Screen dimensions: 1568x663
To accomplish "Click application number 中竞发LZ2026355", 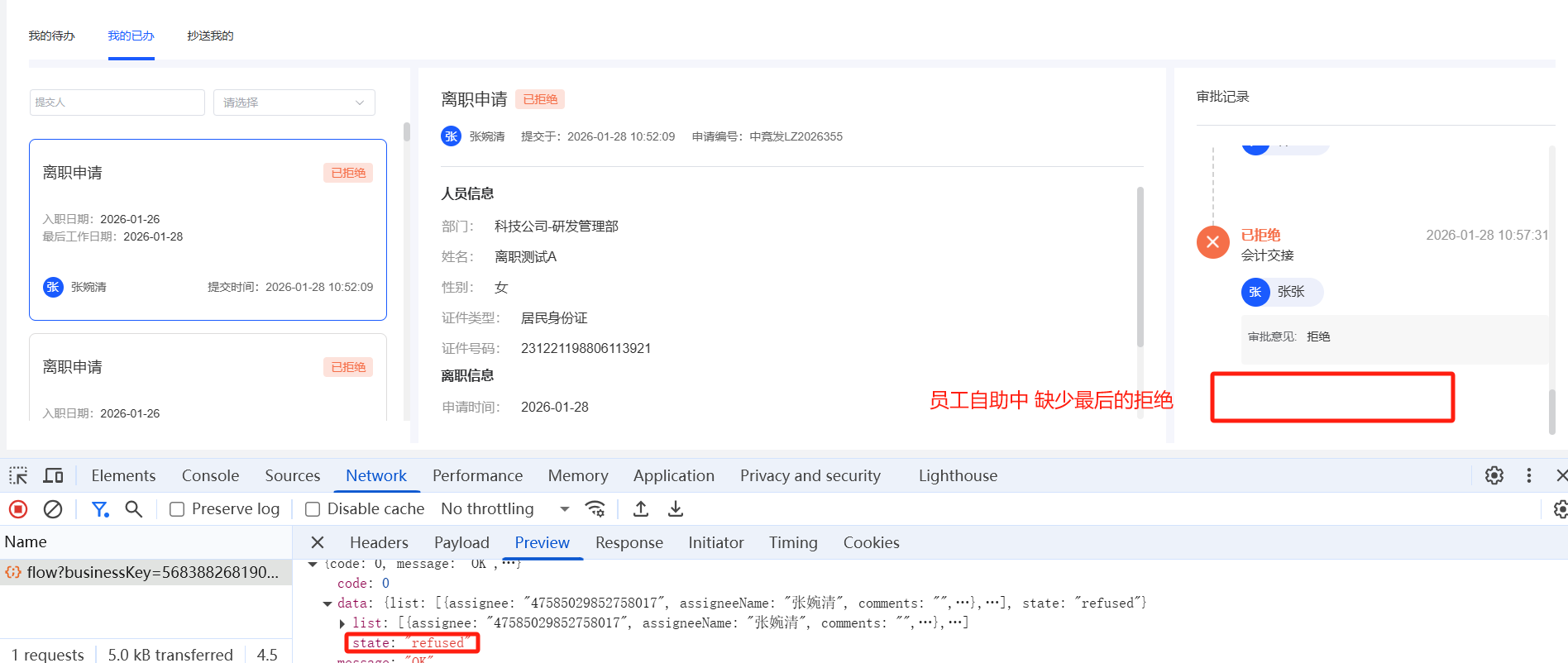I will [x=796, y=136].
